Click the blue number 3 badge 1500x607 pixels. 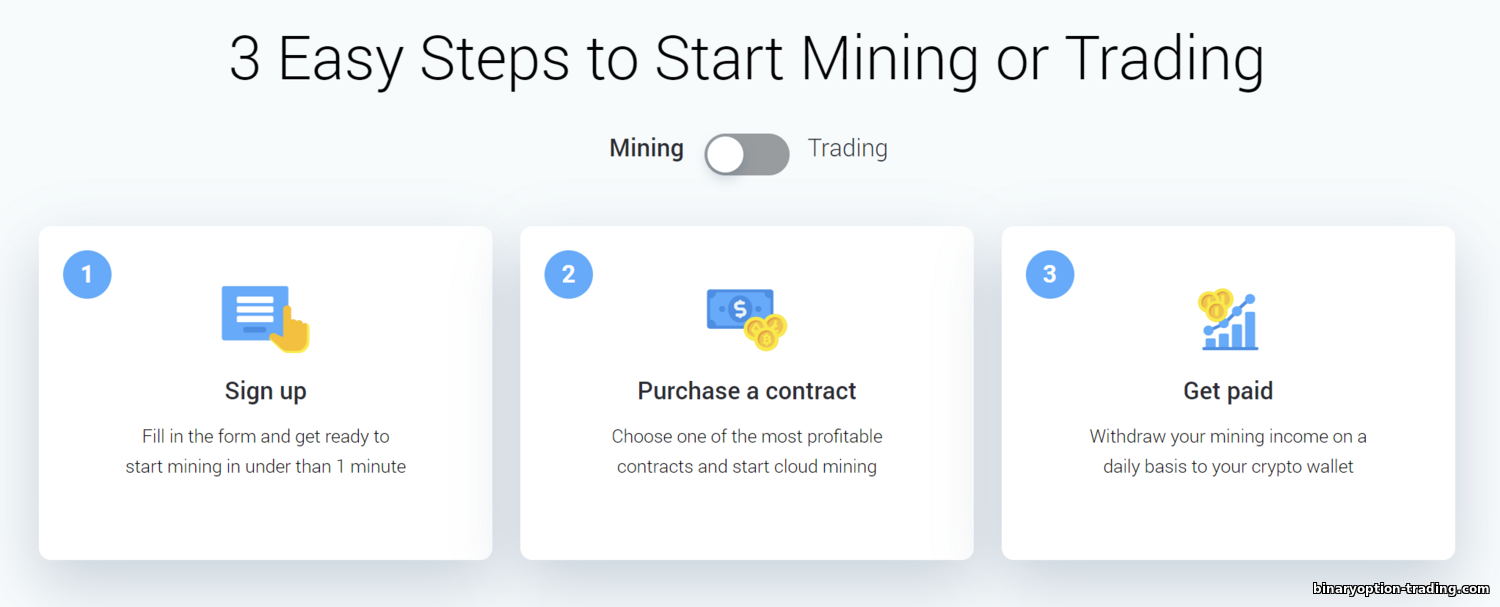click(1050, 274)
